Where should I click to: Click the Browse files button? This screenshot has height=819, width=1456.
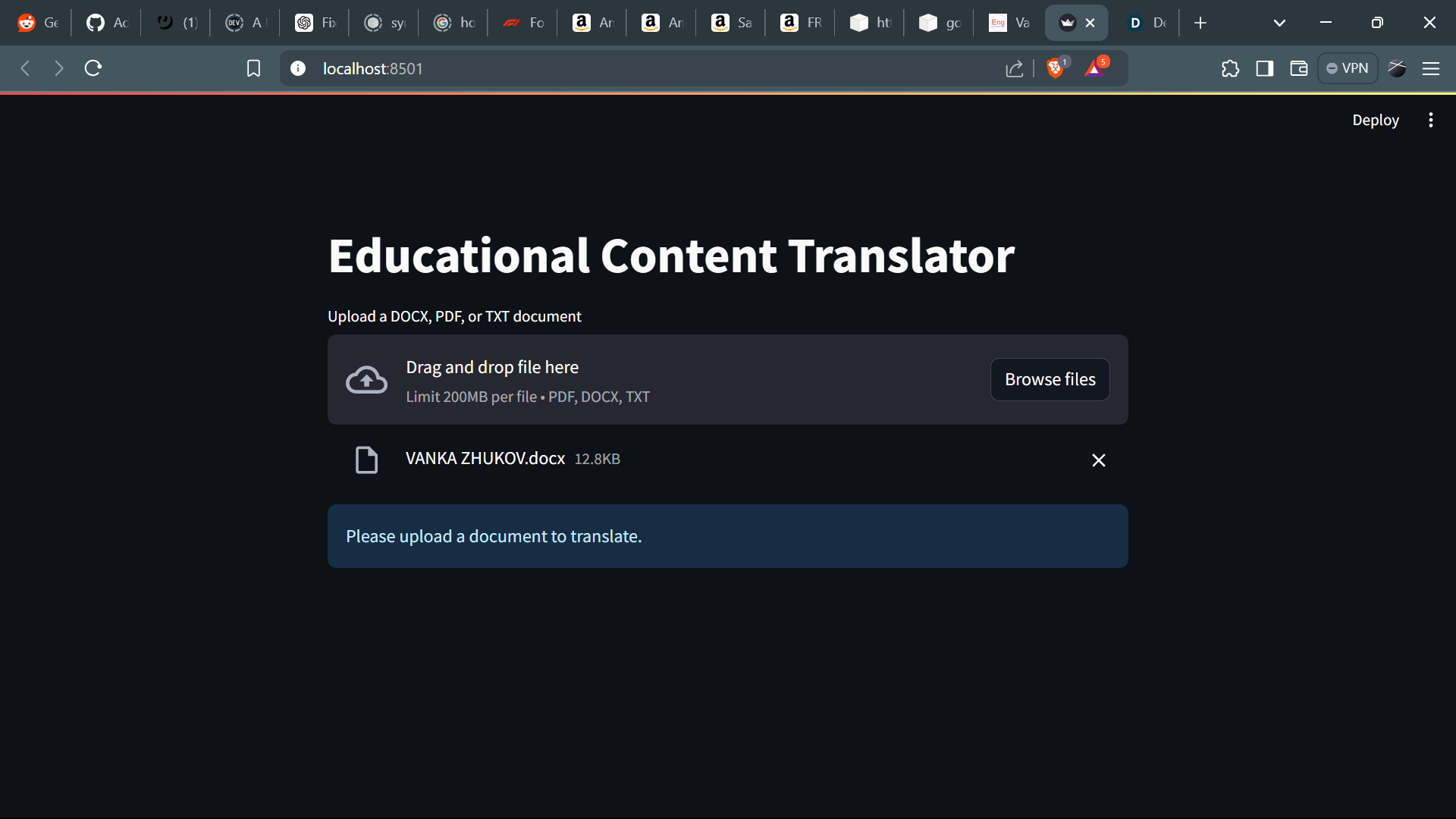click(x=1050, y=379)
